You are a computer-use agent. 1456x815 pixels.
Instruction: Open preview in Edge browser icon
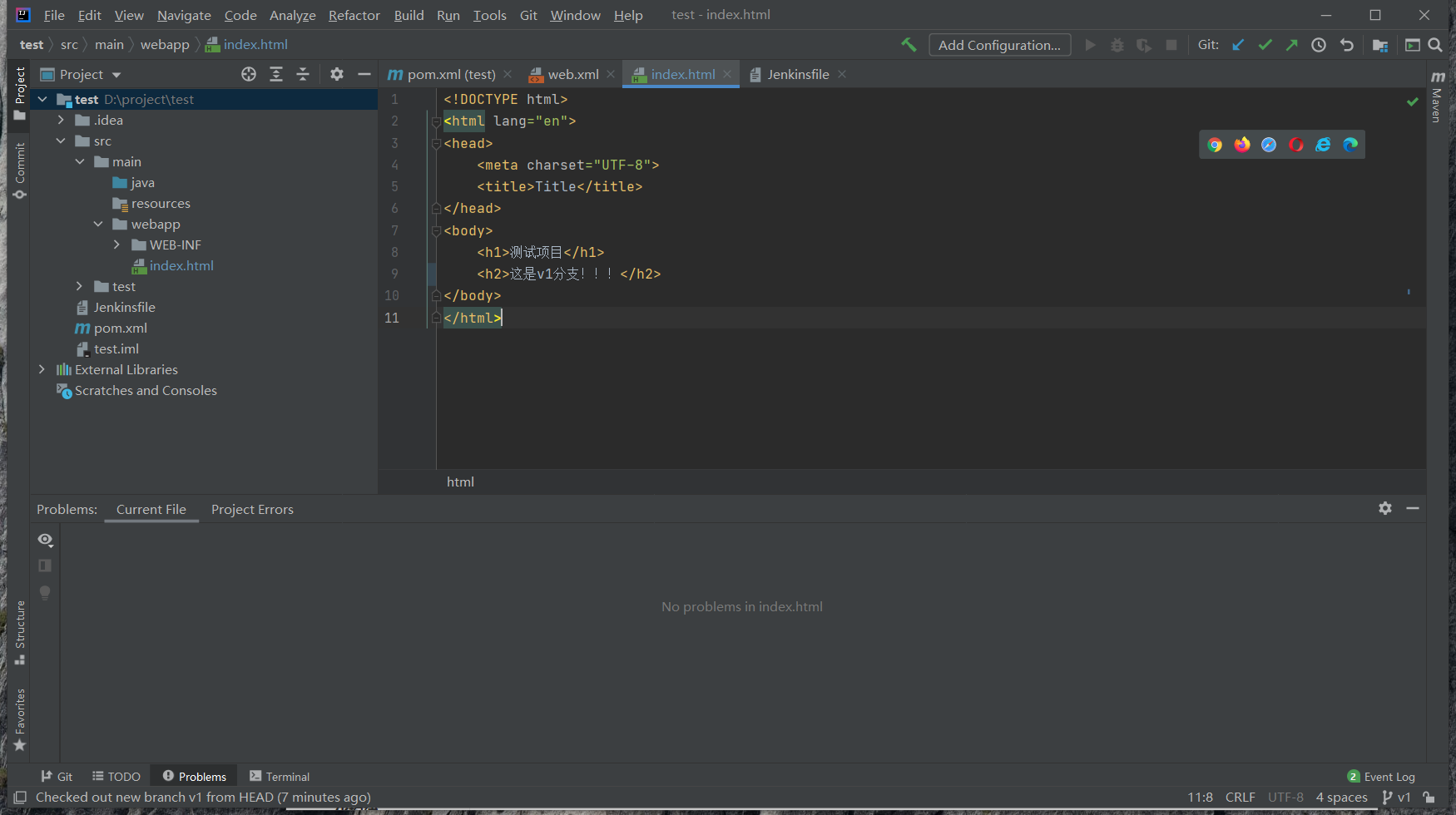[1350, 145]
